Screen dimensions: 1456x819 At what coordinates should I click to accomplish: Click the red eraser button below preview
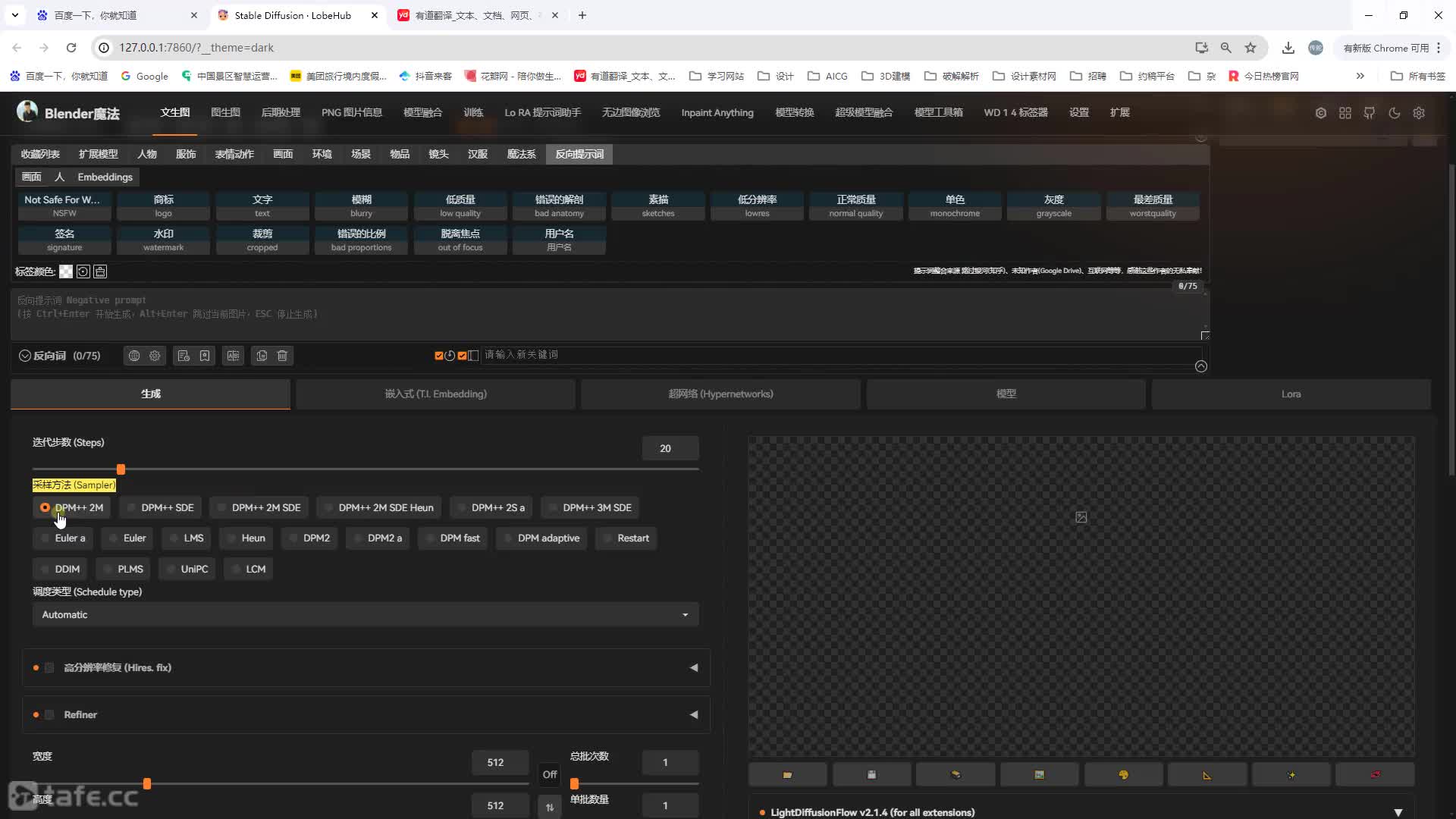[1375, 774]
